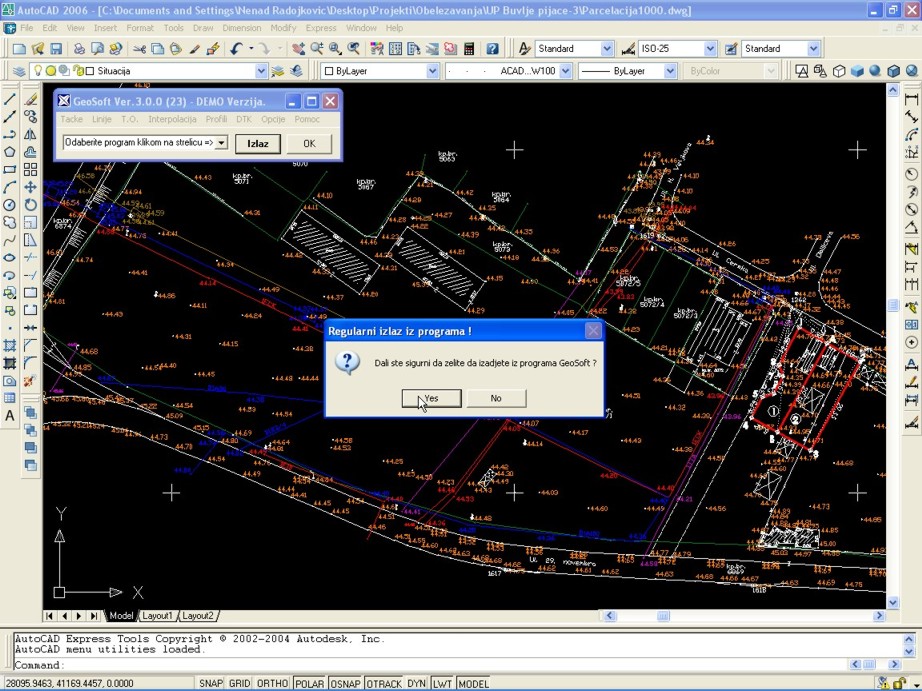The width and height of the screenshot is (922, 691).
Task: Open the QuickCalc calculator
Action: coord(468,49)
